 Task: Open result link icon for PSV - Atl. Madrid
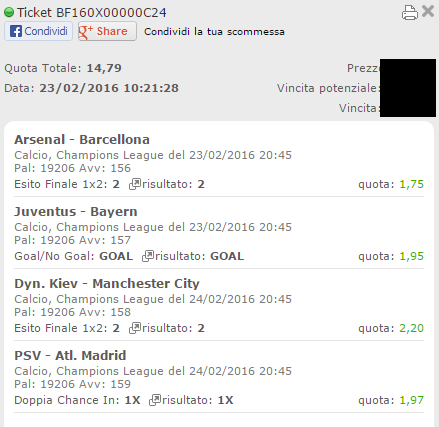155,400
